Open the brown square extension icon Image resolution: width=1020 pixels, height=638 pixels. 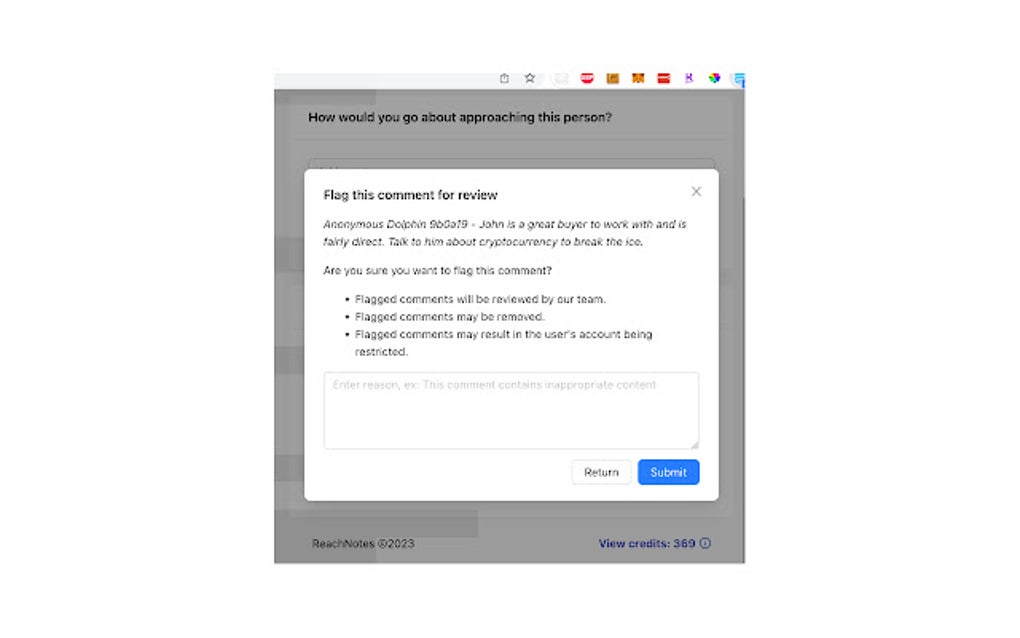612,78
